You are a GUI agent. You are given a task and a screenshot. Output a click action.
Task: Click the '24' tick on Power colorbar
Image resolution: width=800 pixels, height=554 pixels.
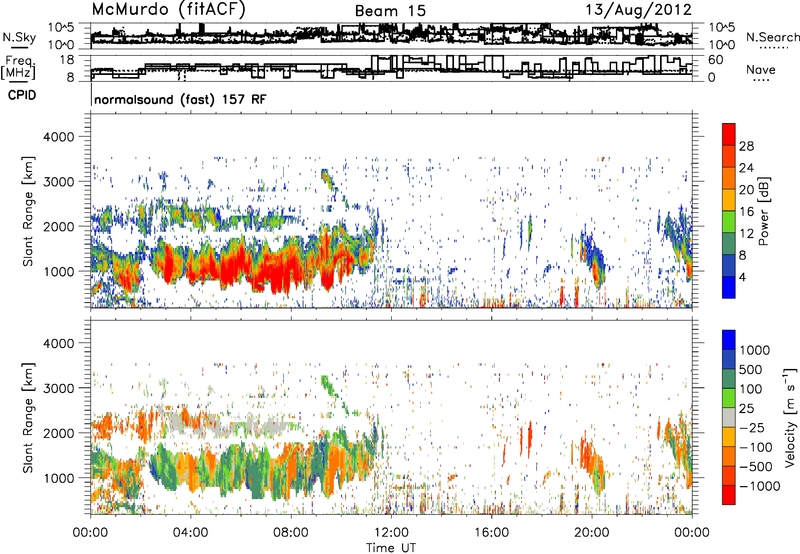746,168
